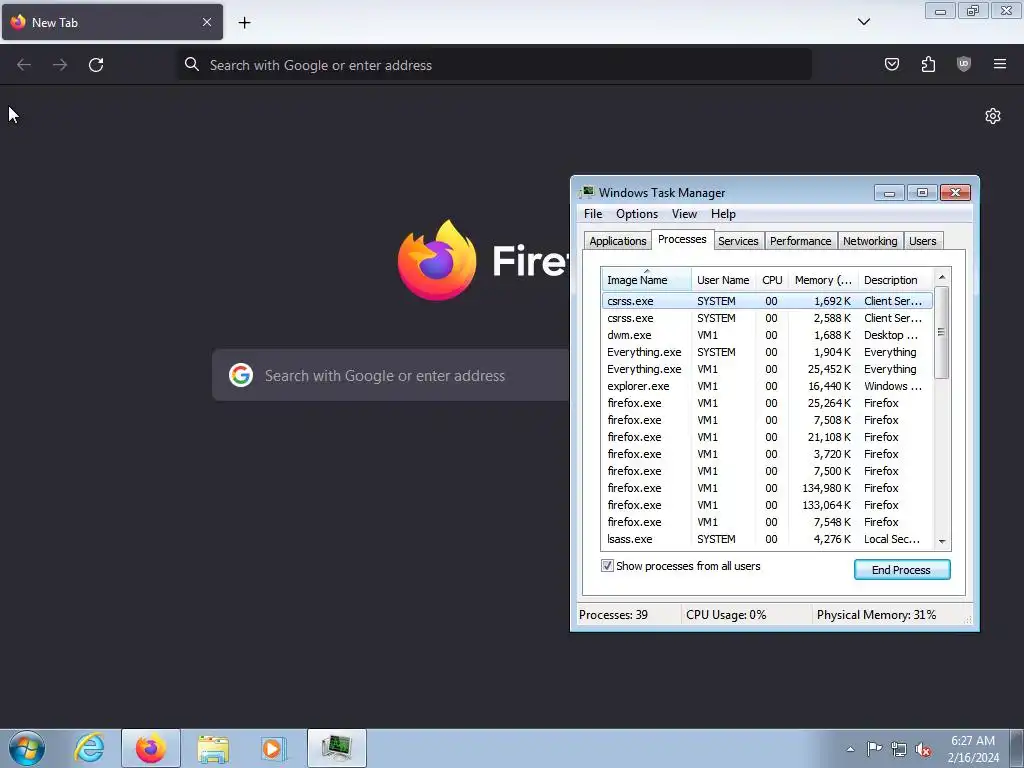
Task: Uncheck Show processes from all users
Action: (x=607, y=566)
